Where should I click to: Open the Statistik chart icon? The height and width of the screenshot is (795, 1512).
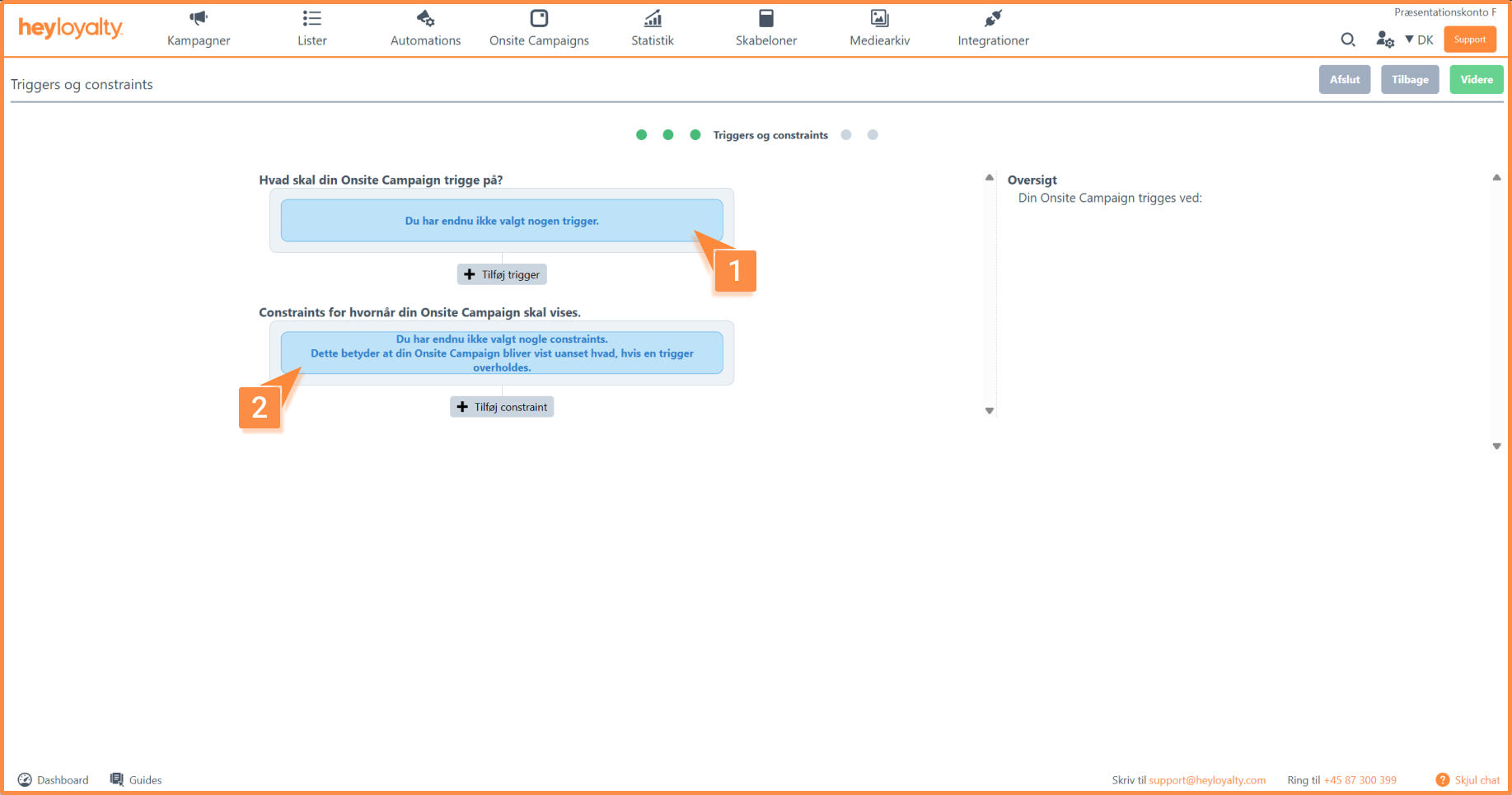653,18
